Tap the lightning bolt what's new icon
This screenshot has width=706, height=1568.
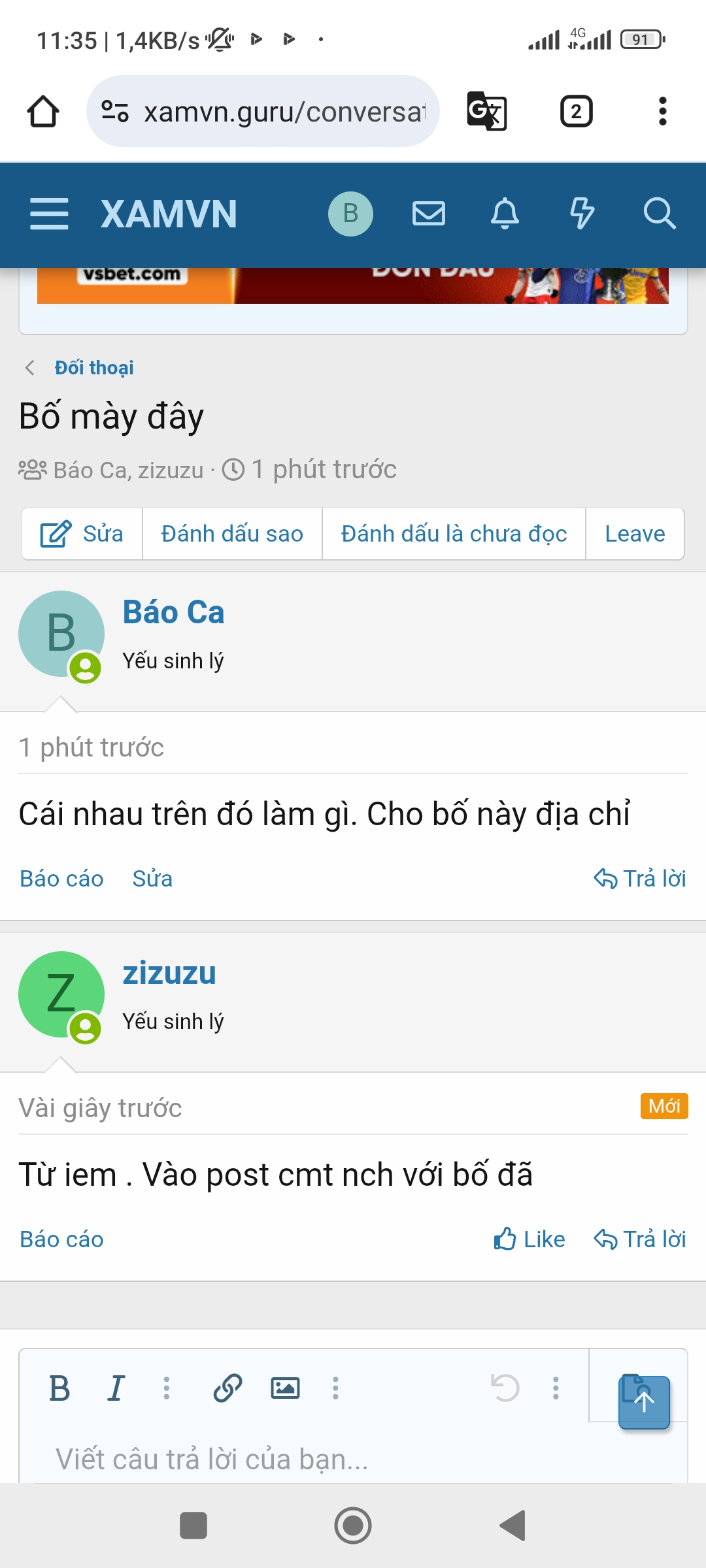click(581, 214)
